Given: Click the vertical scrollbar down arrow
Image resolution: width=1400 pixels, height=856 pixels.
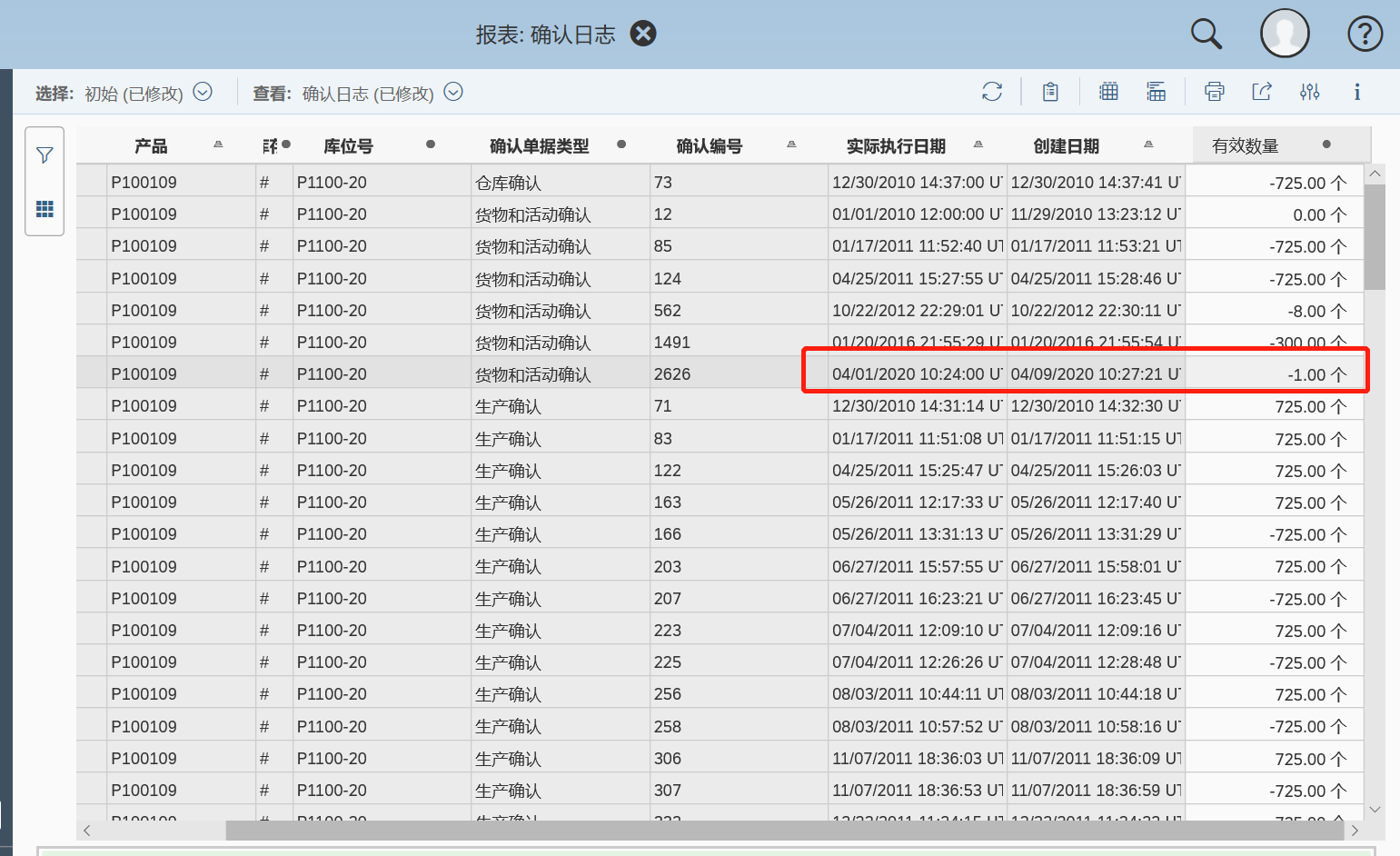Looking at the screenshot, I should point(1375,810).
